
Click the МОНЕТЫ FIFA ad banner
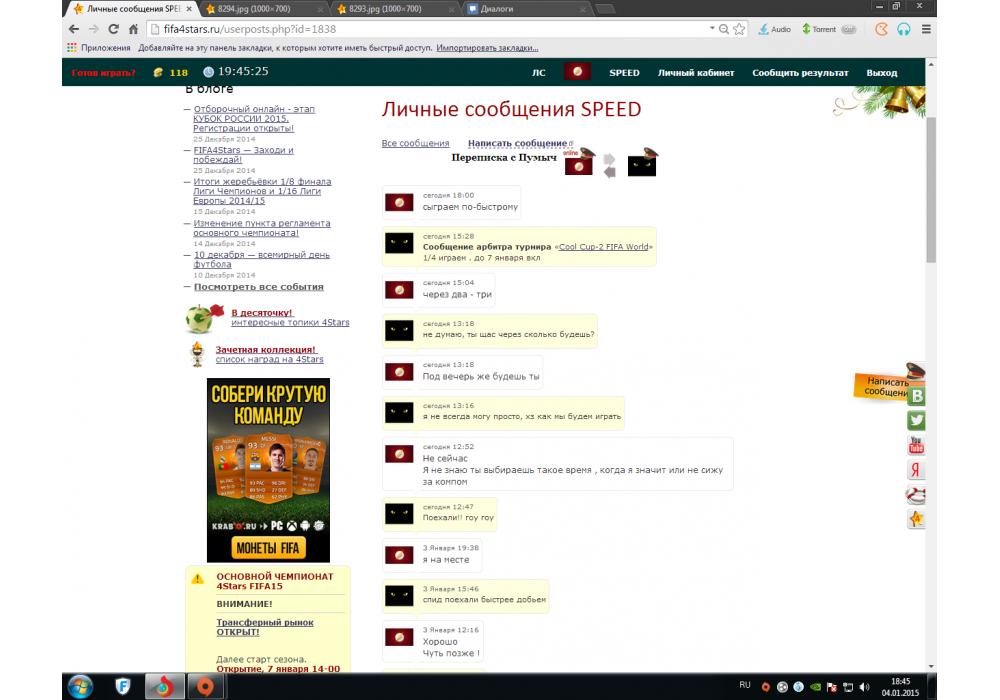coord(268,548)
